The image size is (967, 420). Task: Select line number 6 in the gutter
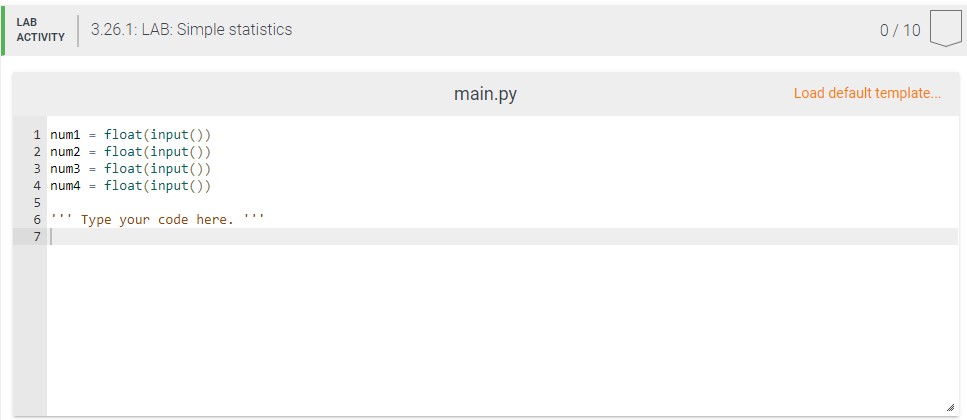pyautogui.click(x=37, y=220)
